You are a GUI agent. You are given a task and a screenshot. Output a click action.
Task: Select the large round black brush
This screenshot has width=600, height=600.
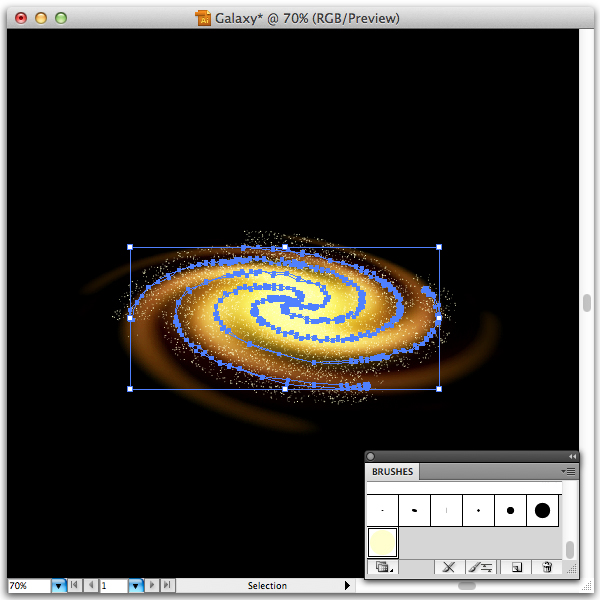point(542,510)
